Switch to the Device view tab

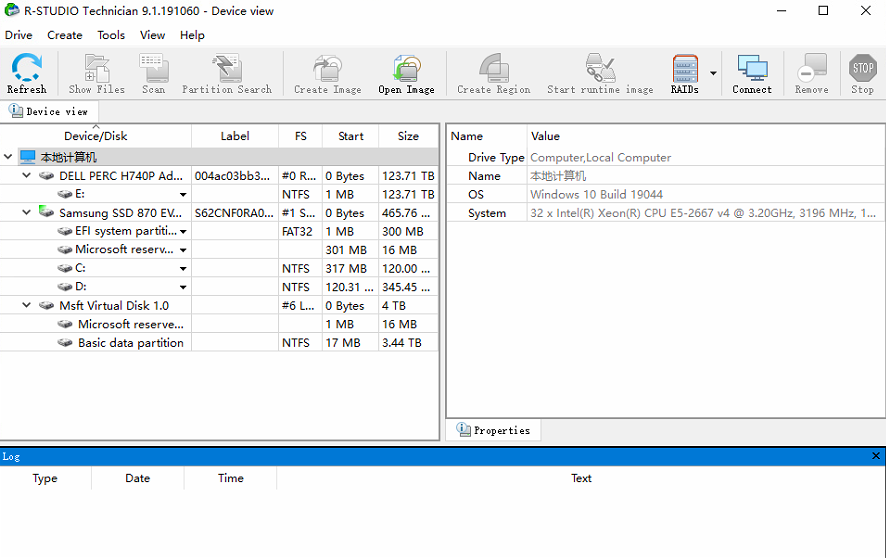point(49,111)
